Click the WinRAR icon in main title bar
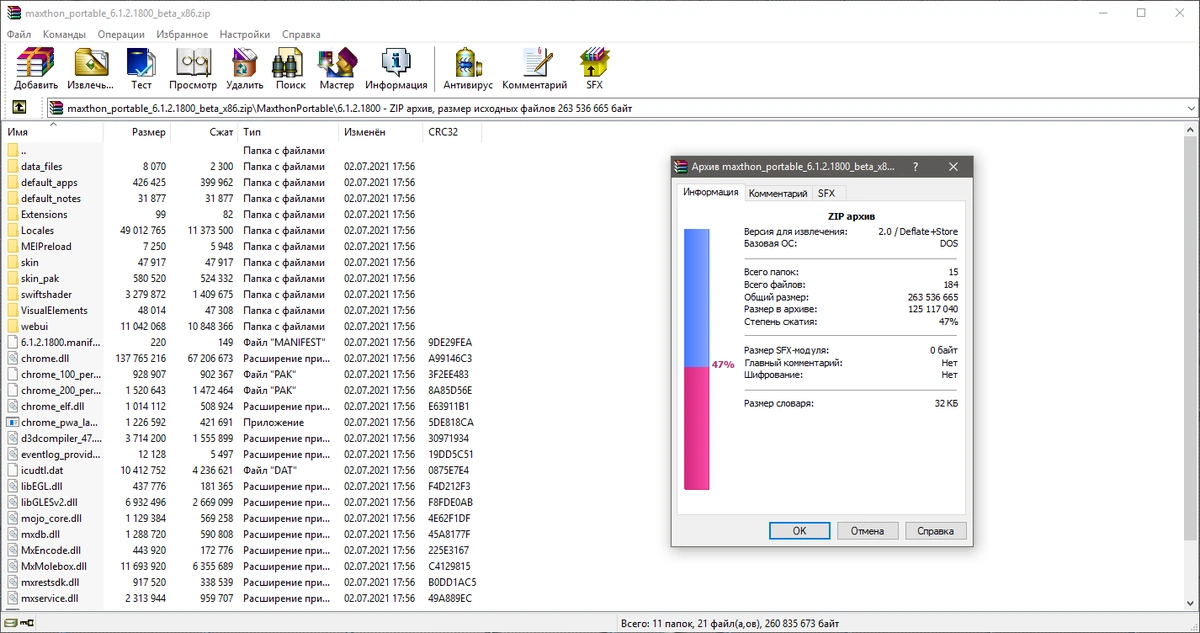 [14, 13]
